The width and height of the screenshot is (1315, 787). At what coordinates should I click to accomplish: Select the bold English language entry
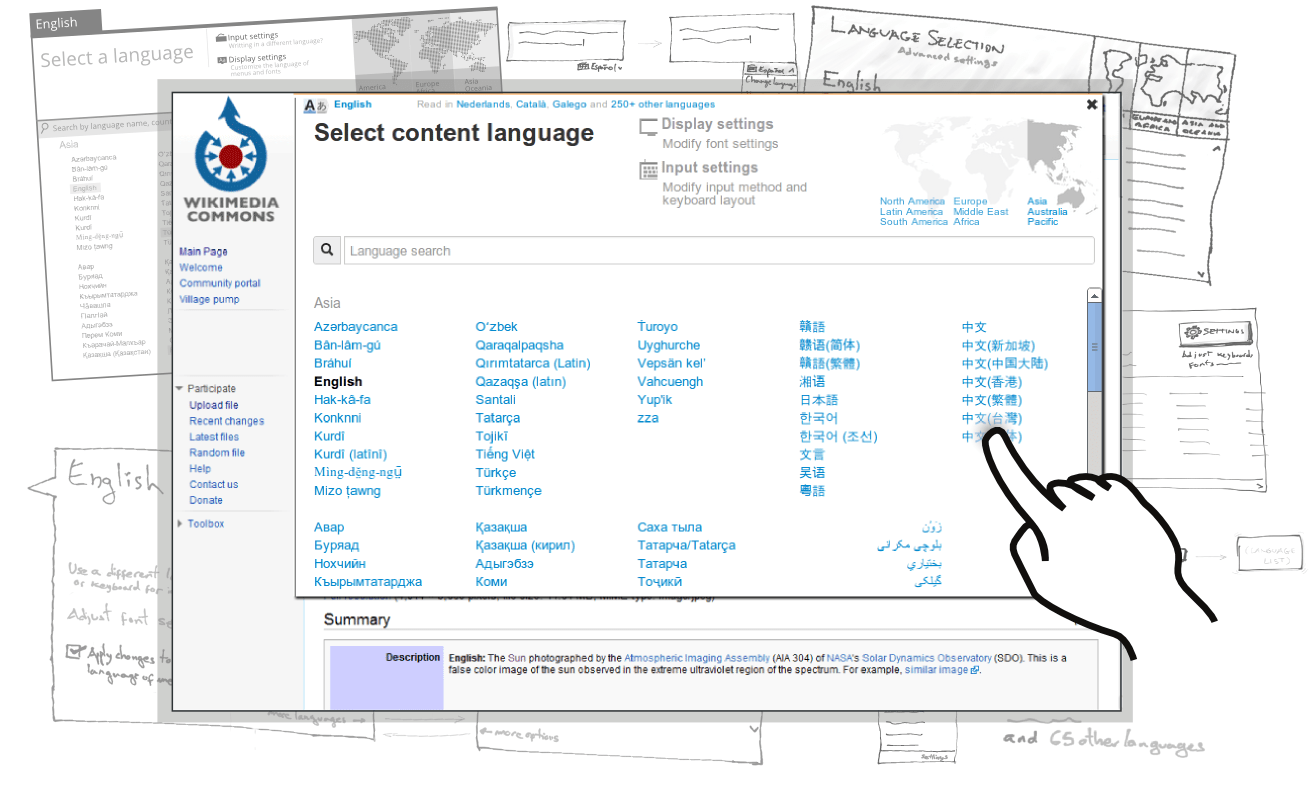coord(338,381)
